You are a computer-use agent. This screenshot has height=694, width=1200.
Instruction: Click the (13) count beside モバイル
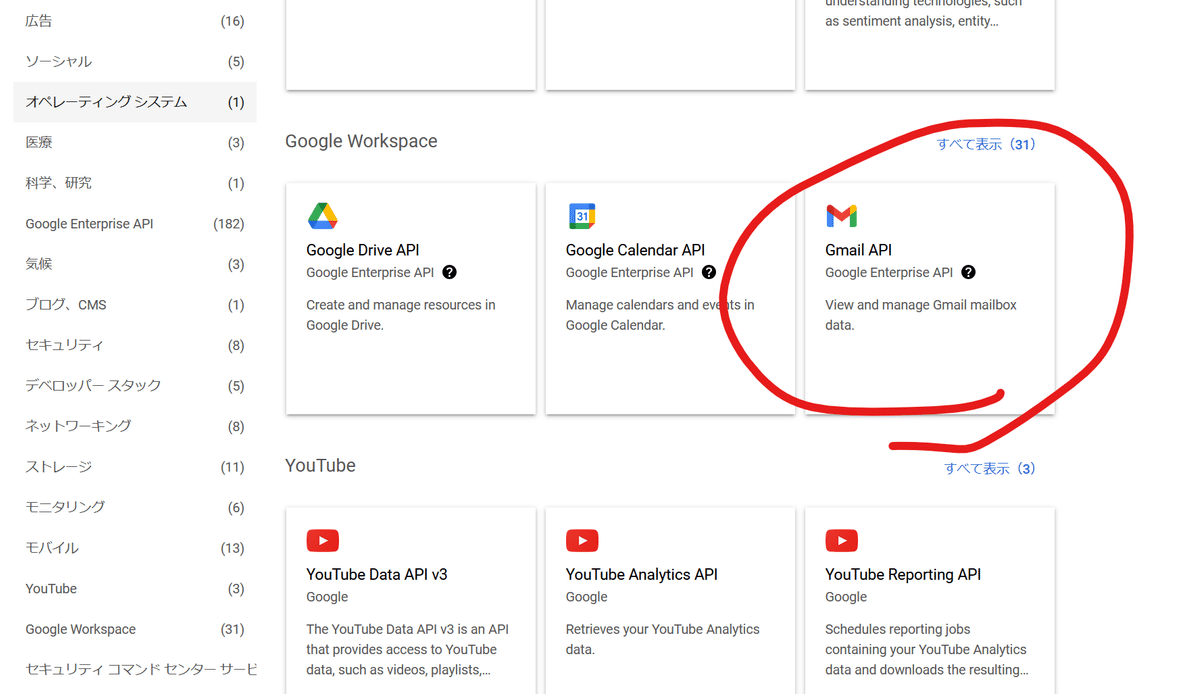(x=232, y=548)
